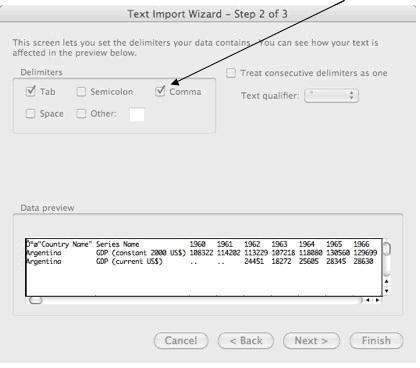
Task: Click the vertical scrollbar thumb in preview
Action: tap(387, 249)
